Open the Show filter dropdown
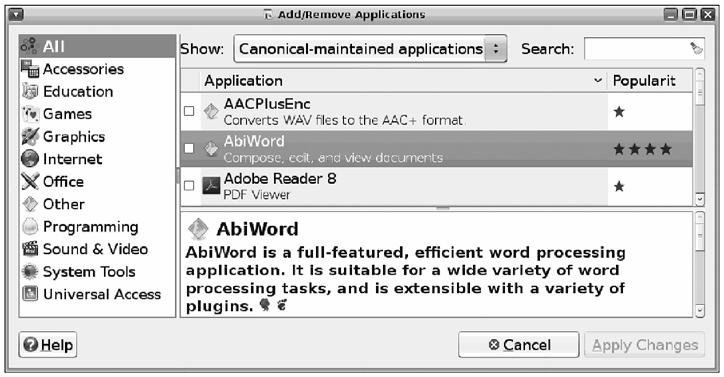This screenshot has width=724, height=377. pos(370,49)
